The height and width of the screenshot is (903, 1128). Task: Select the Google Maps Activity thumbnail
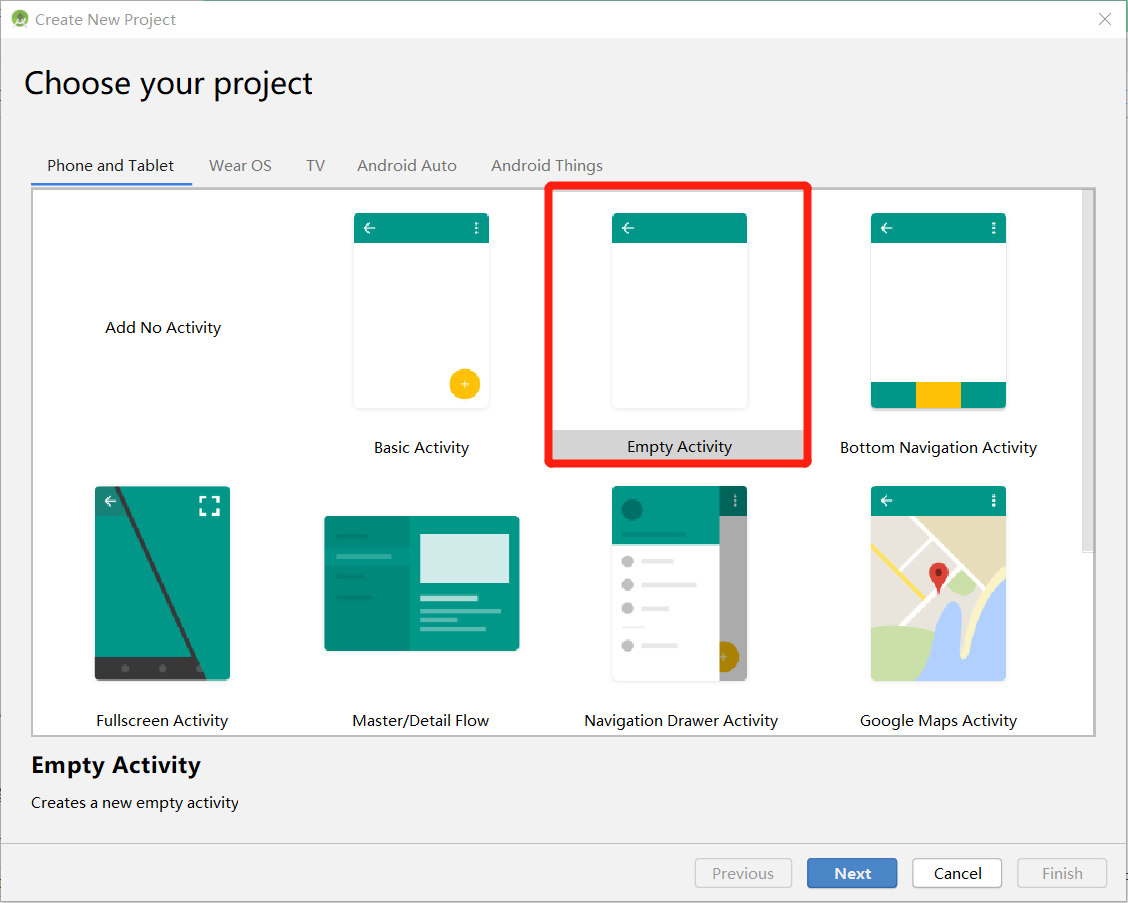[x=938, y=584]
